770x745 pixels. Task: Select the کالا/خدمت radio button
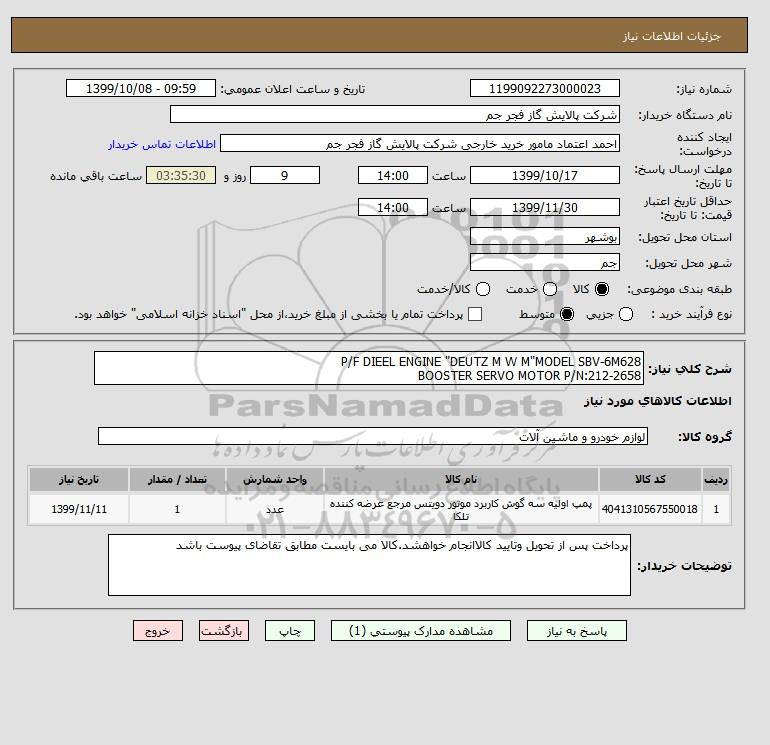pos(483,289)
